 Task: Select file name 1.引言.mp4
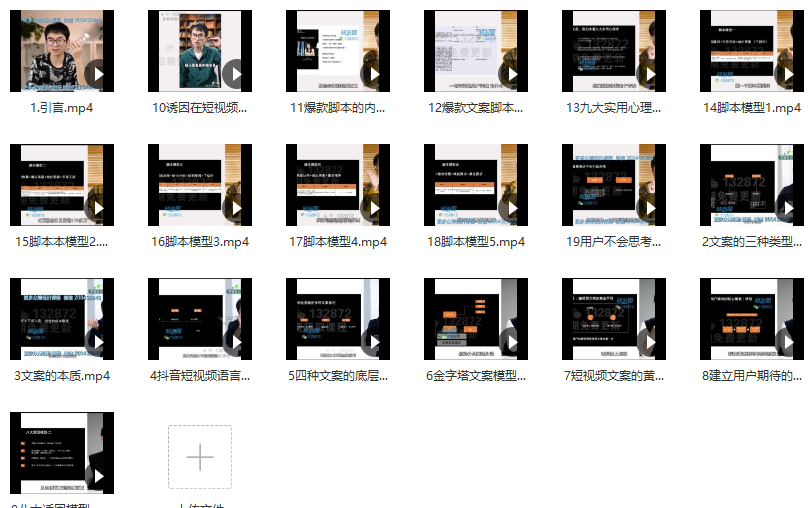click(x=62, y=108)
